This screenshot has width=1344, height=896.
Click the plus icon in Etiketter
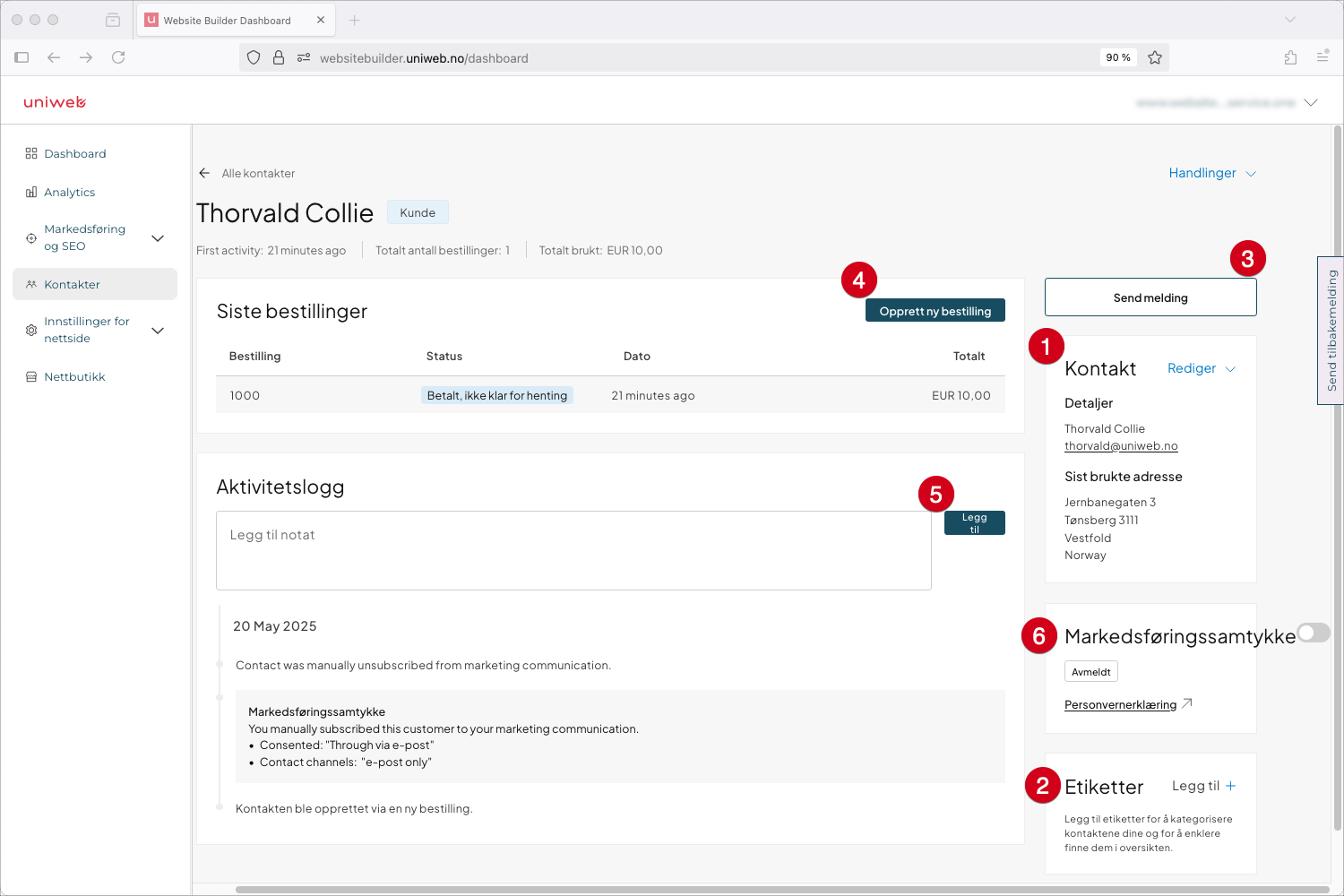pos(1231,786)
